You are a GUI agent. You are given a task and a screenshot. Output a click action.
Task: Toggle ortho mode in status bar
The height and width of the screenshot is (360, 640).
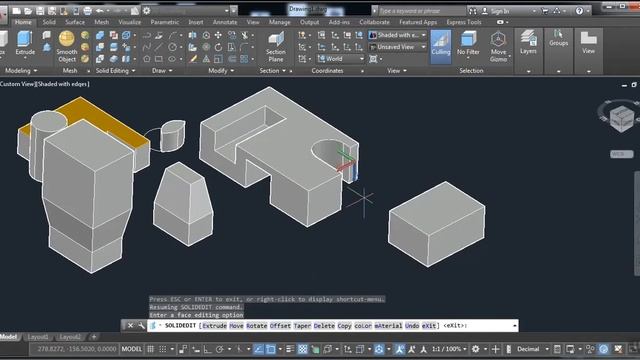click(208, 349)
